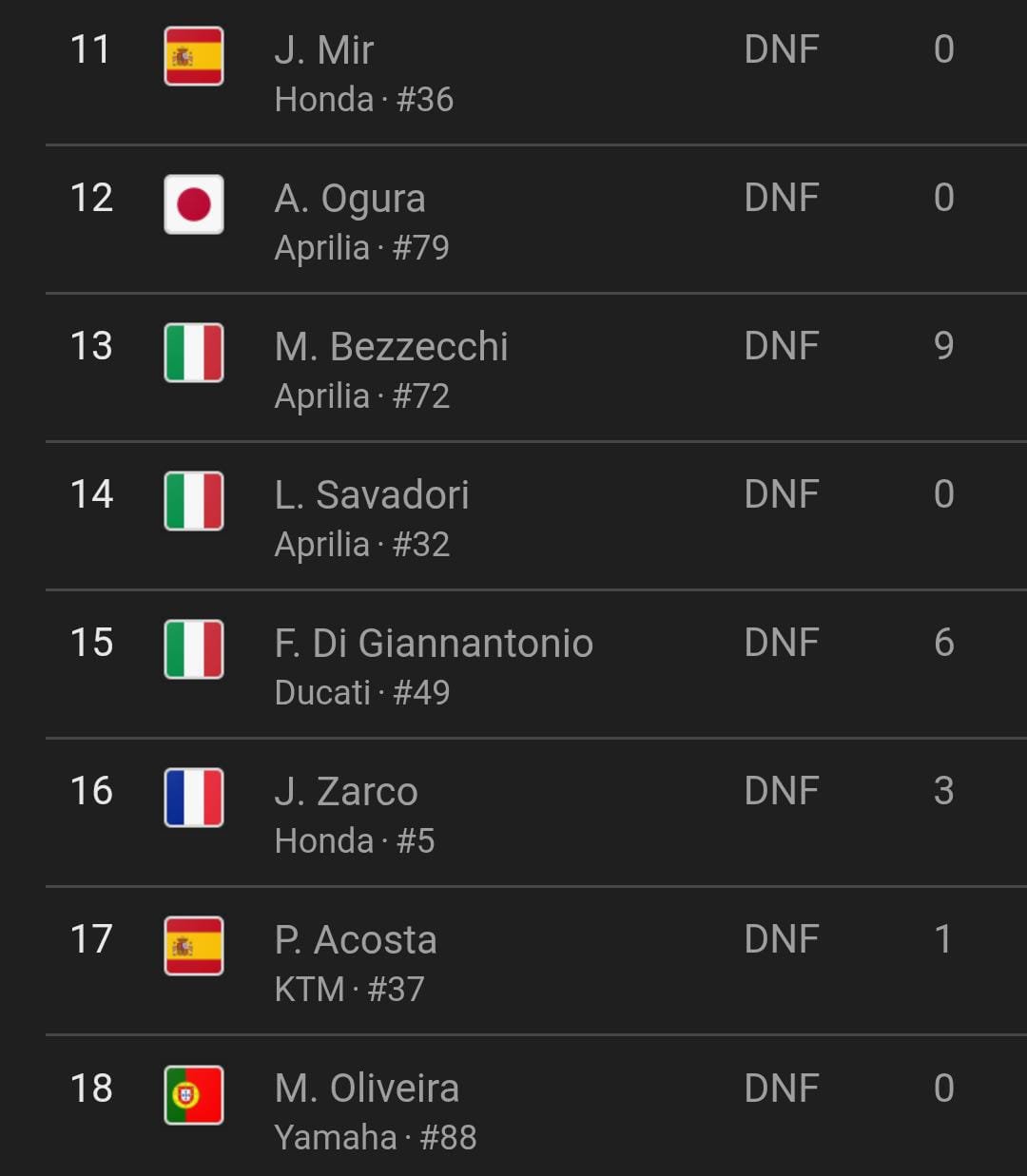Screen dimensions: 1027x1176
Task: Click on F. Di Giannantonio's name
Action: (x=434, y=643)
